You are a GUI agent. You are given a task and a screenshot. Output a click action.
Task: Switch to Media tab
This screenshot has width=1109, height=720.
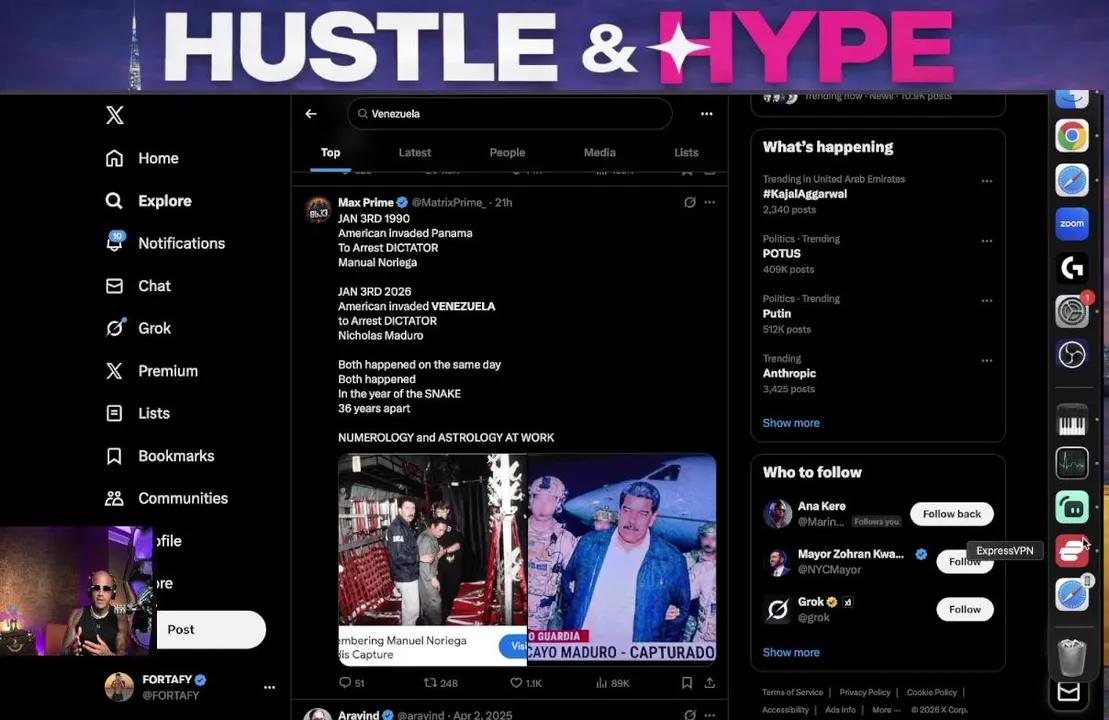(x=600, y=153)
